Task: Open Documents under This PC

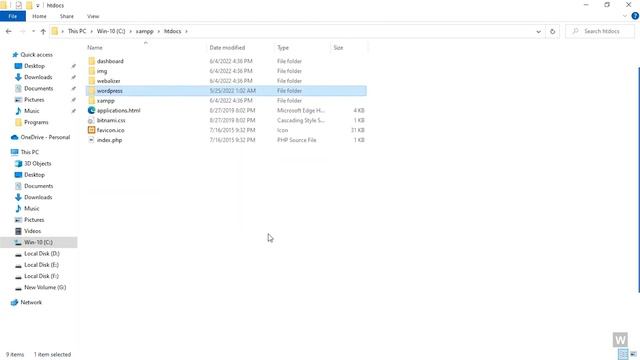Action: [38, 186]
